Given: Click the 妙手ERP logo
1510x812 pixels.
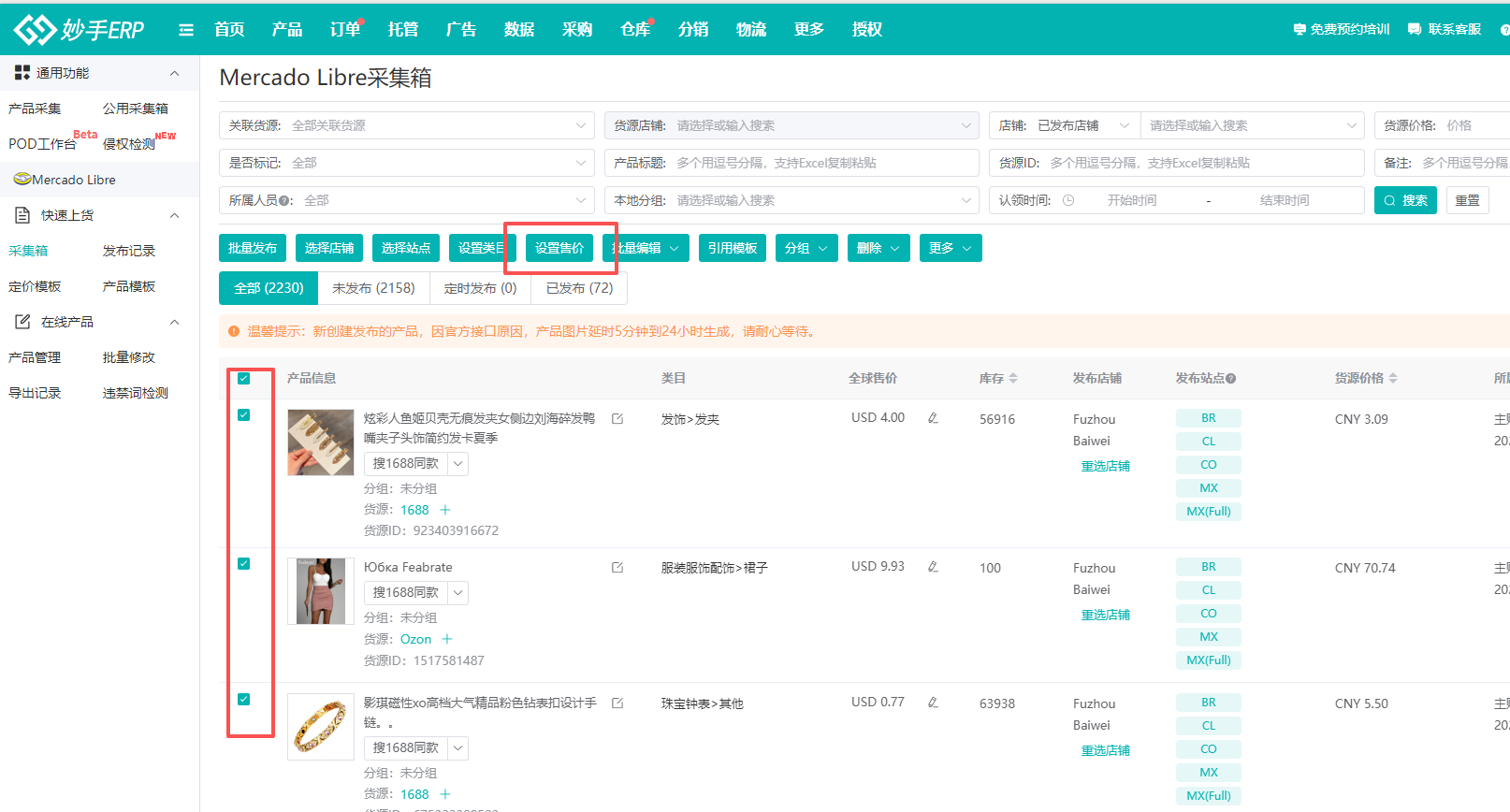Looking at the screenshot, I should pyautogui.click(x=80, y=30).
